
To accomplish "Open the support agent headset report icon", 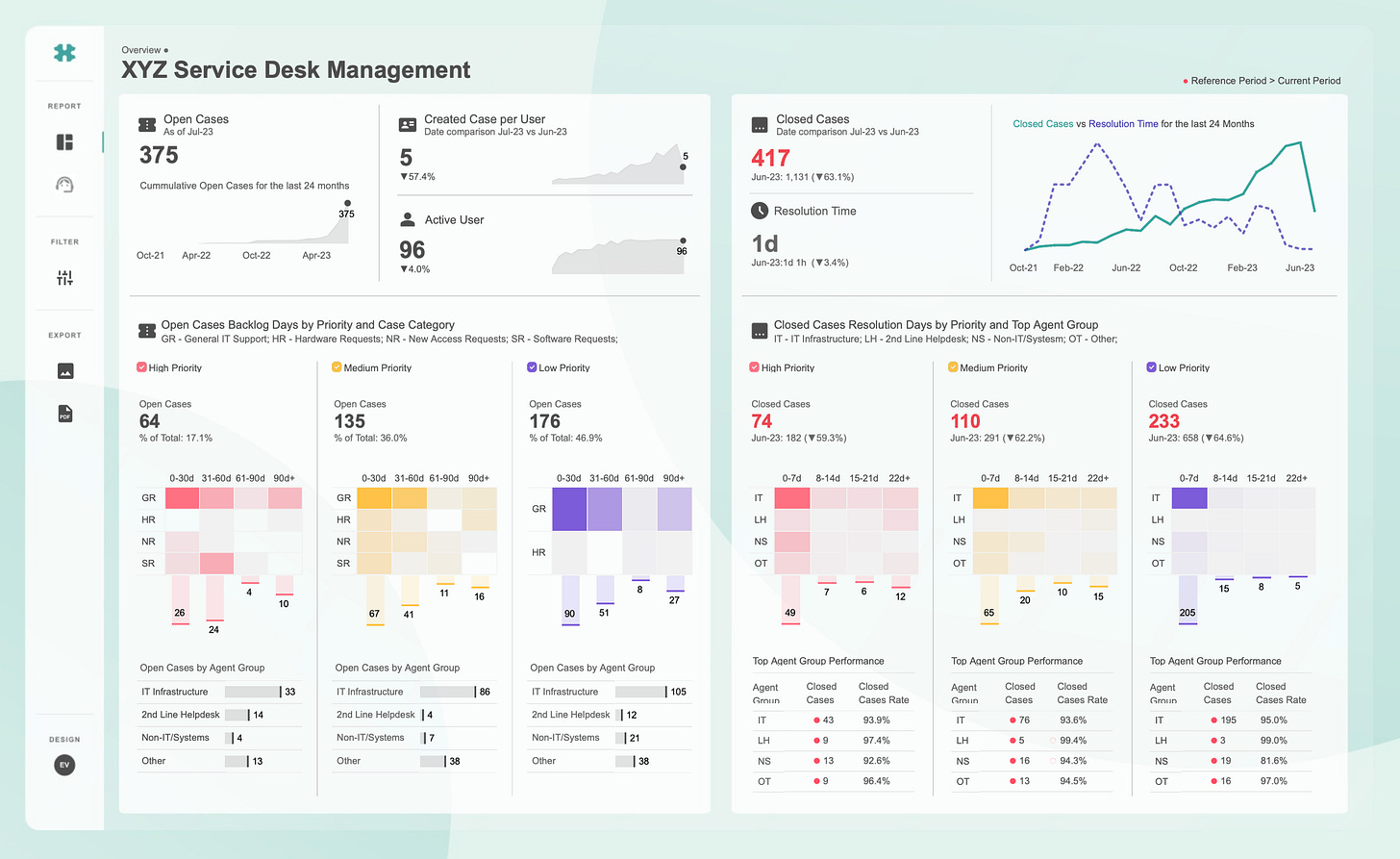I will (x=64, y=185).
